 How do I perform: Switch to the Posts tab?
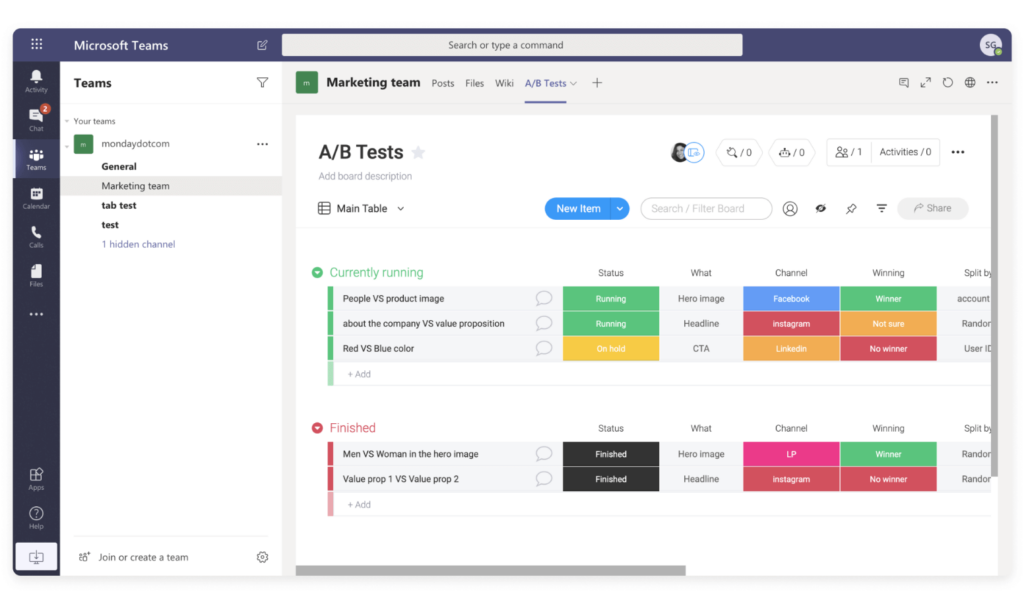click(443, 83)
